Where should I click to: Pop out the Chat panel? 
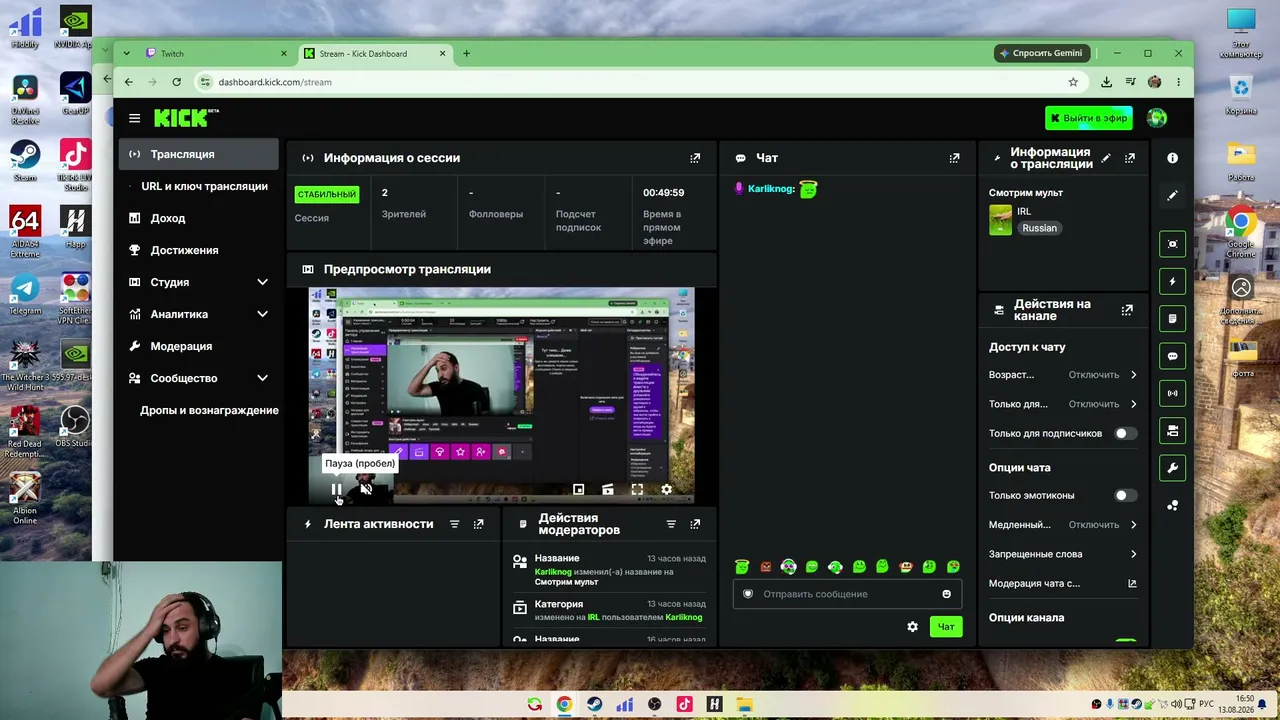[x=954, y=158]
